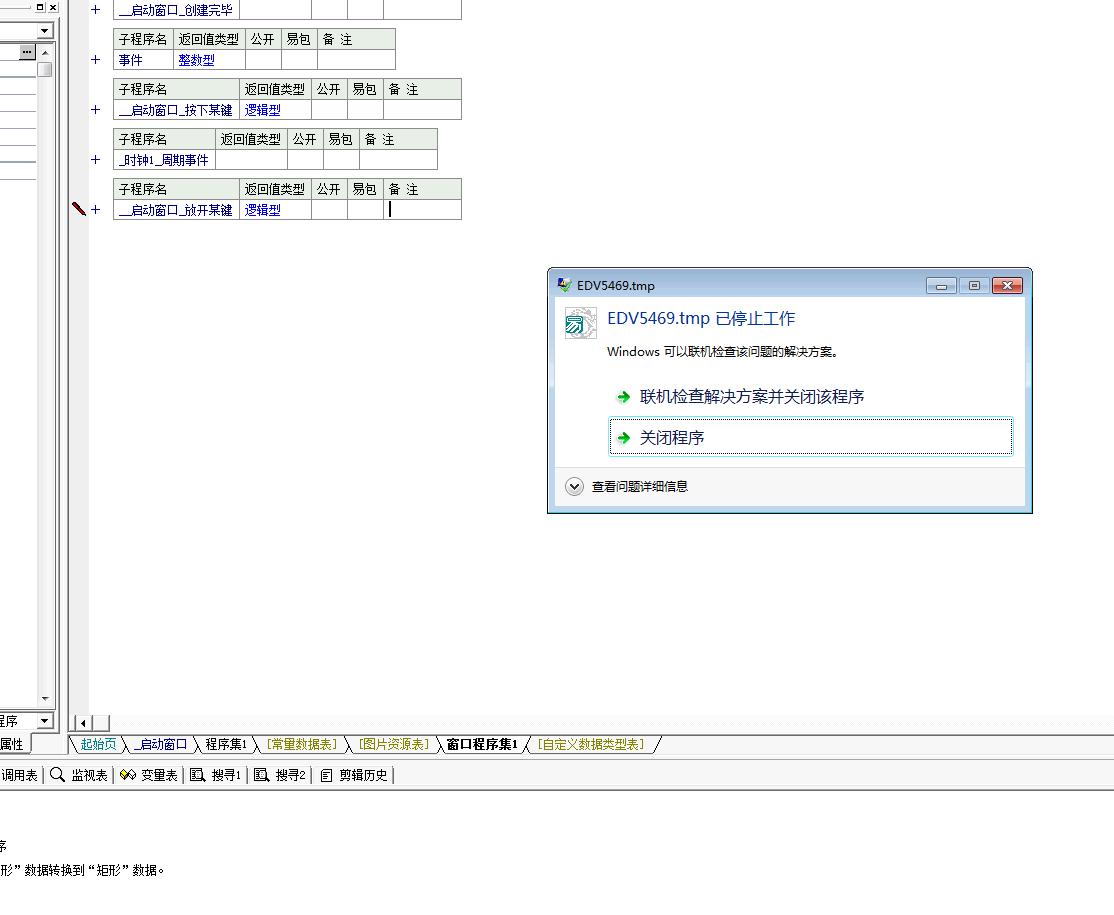Expand __启动窗口_放开某键 subroutine plus sign
This screenshot has width=1114, height=915.
point(95,210)
